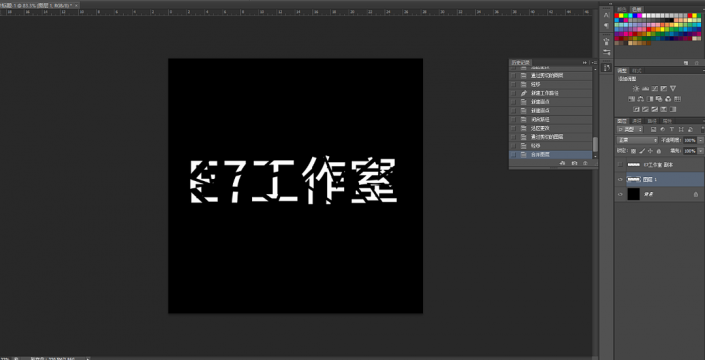705x360 pixels.
Task: Open the Paragraph panel icon
Action: 607,26
